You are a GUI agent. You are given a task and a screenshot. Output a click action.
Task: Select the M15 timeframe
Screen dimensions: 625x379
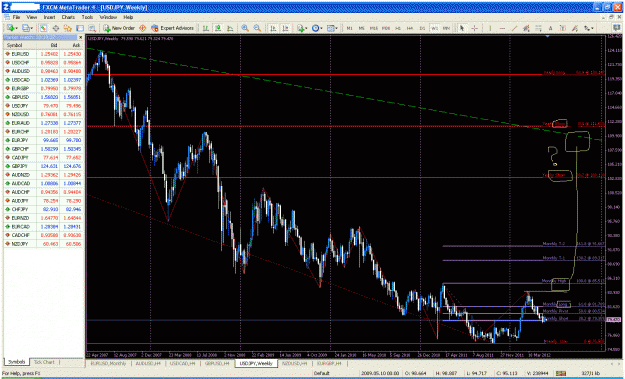coord(374,28)
